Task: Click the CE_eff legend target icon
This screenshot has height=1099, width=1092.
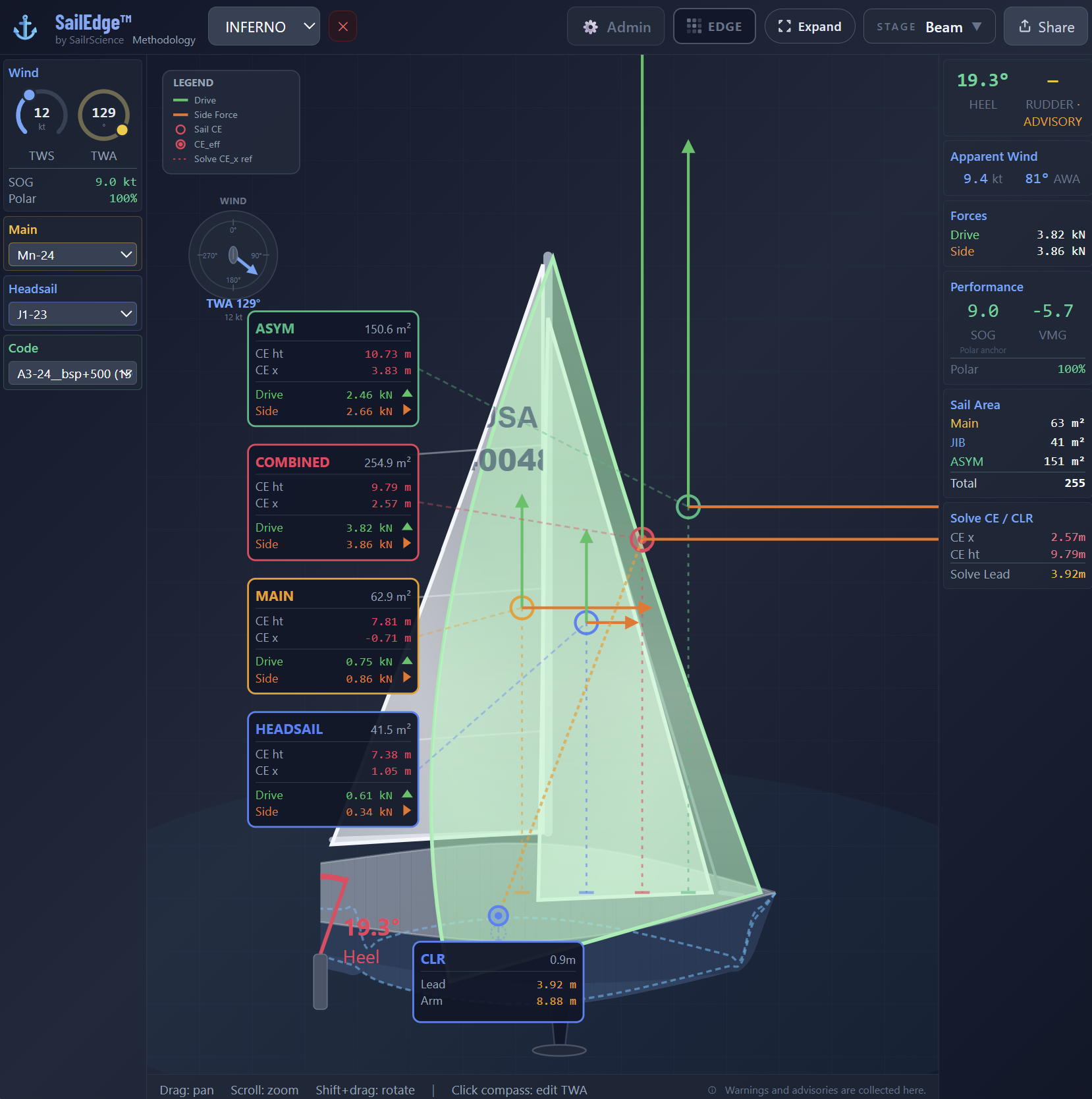Action: click(x=180, y=144)
